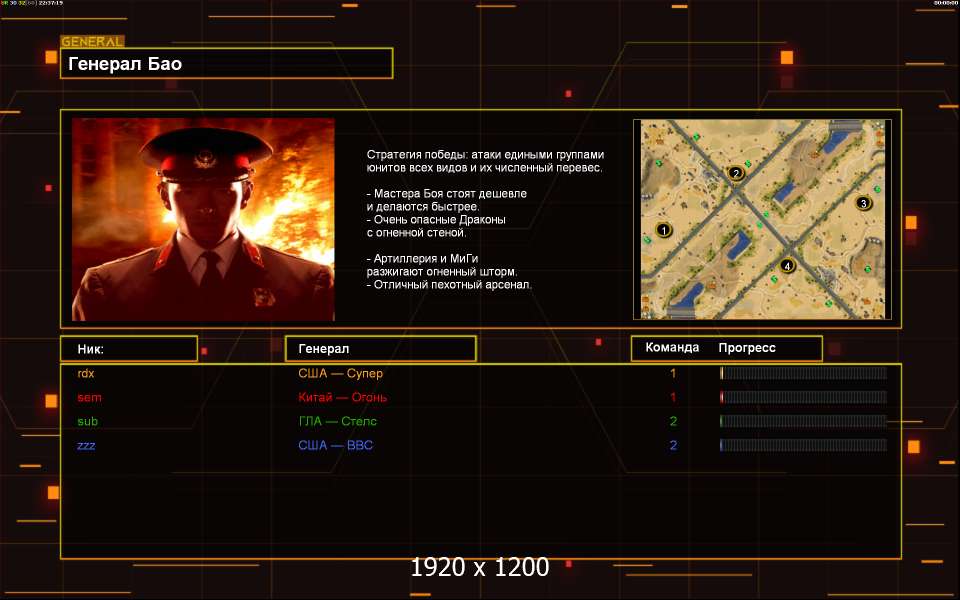Screen dimensions: 960x600
Task: Click the "Генерал Бао" title field
Action: (227, 64)
